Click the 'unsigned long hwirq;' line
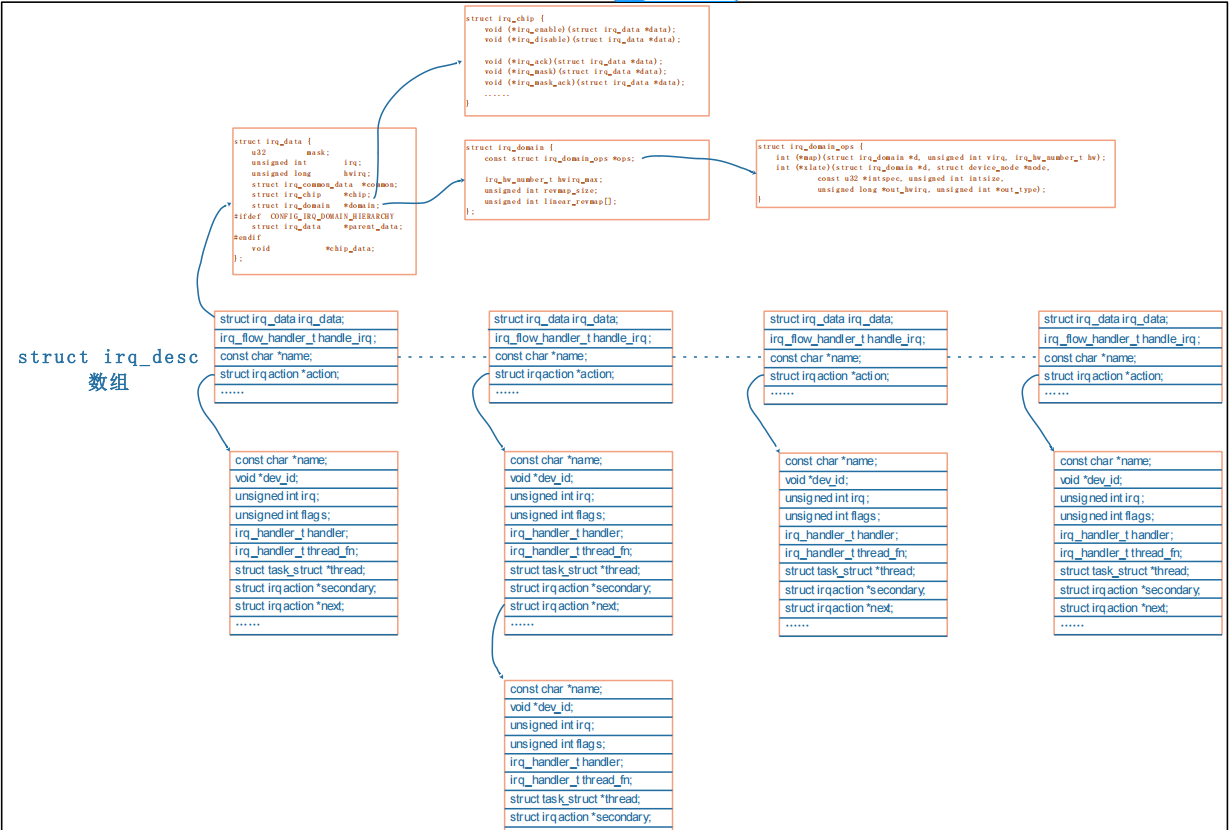 (312, 173)
